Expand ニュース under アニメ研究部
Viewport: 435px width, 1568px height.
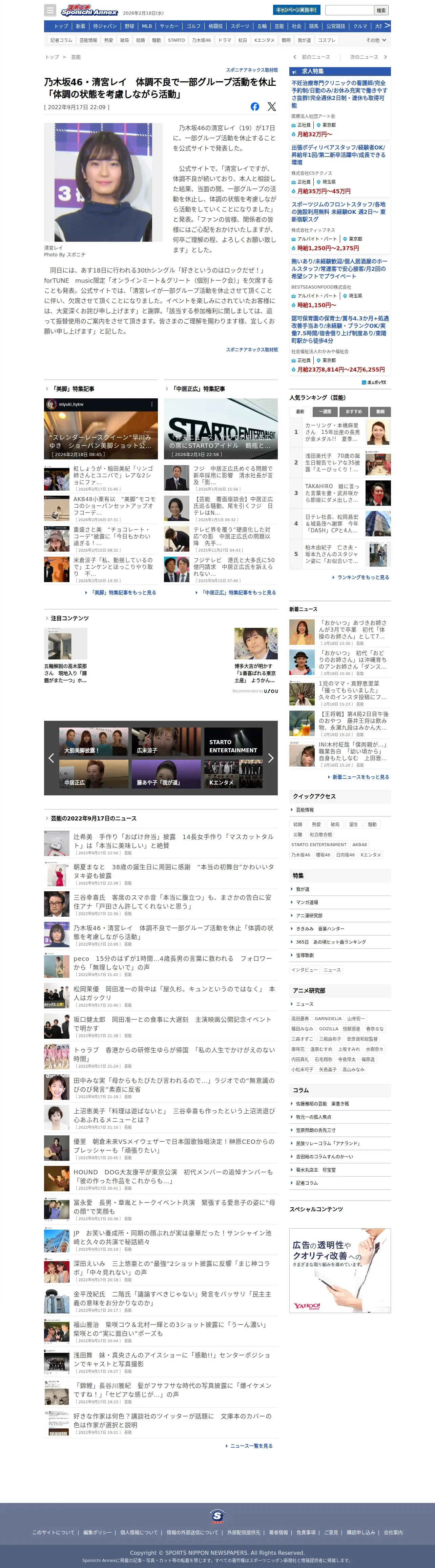coord(339,1004)
